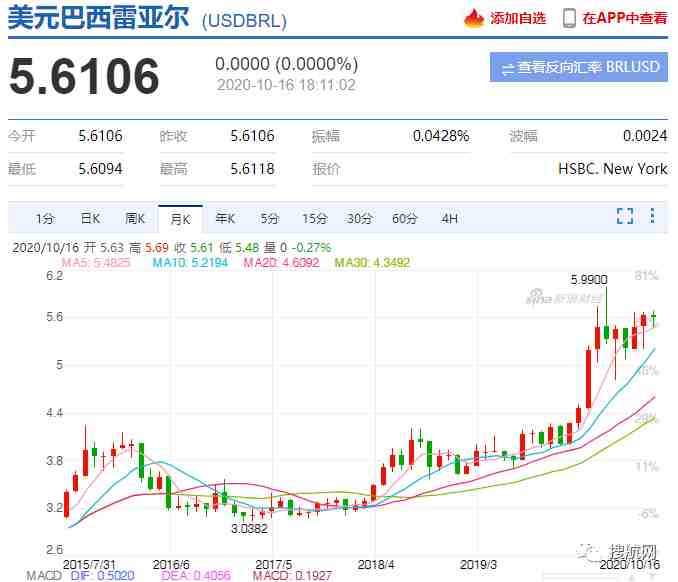
Task: Click the phone icon for view in APP
Action: point(569,19)
